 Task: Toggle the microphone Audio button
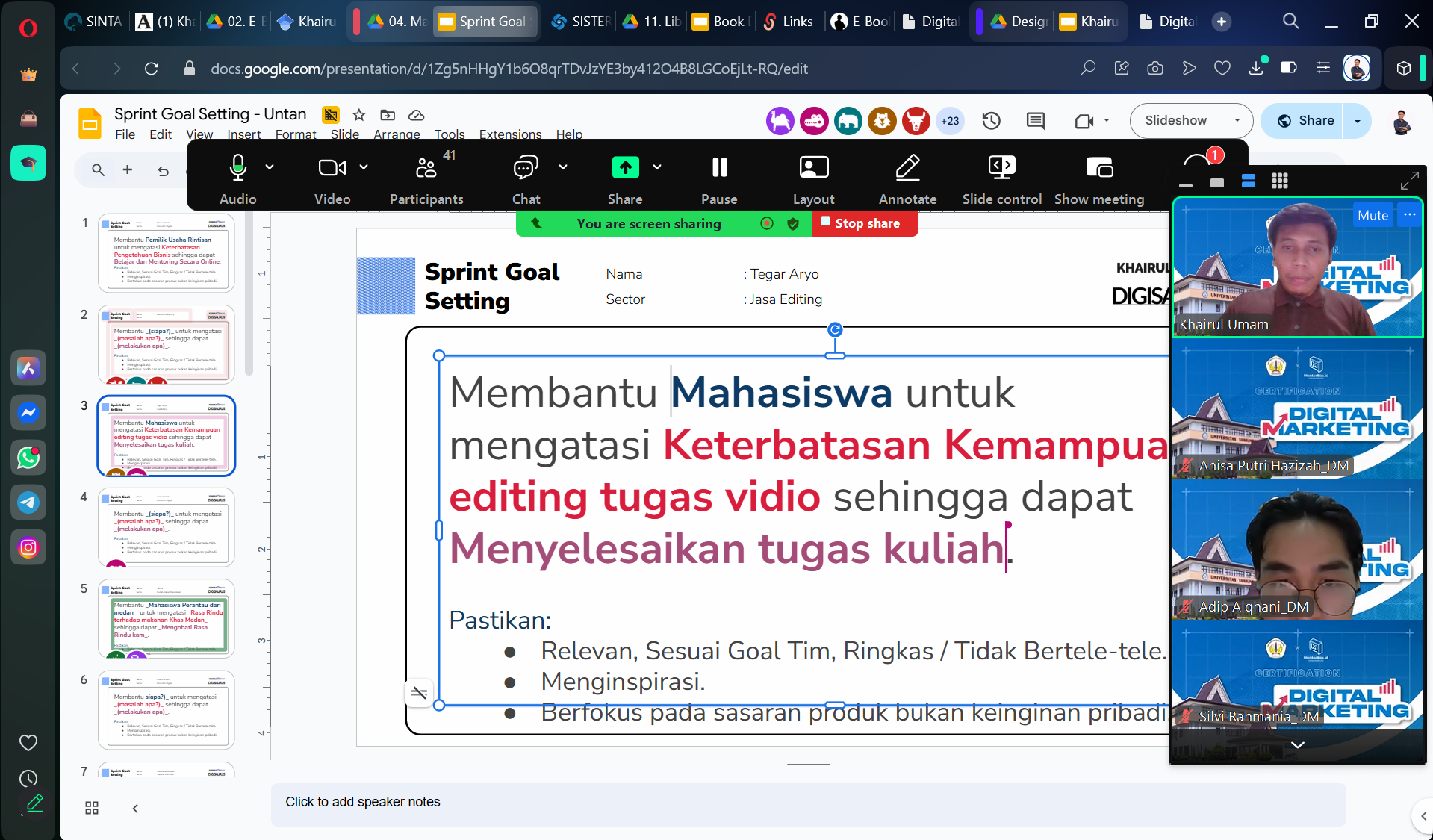(237, 178)
